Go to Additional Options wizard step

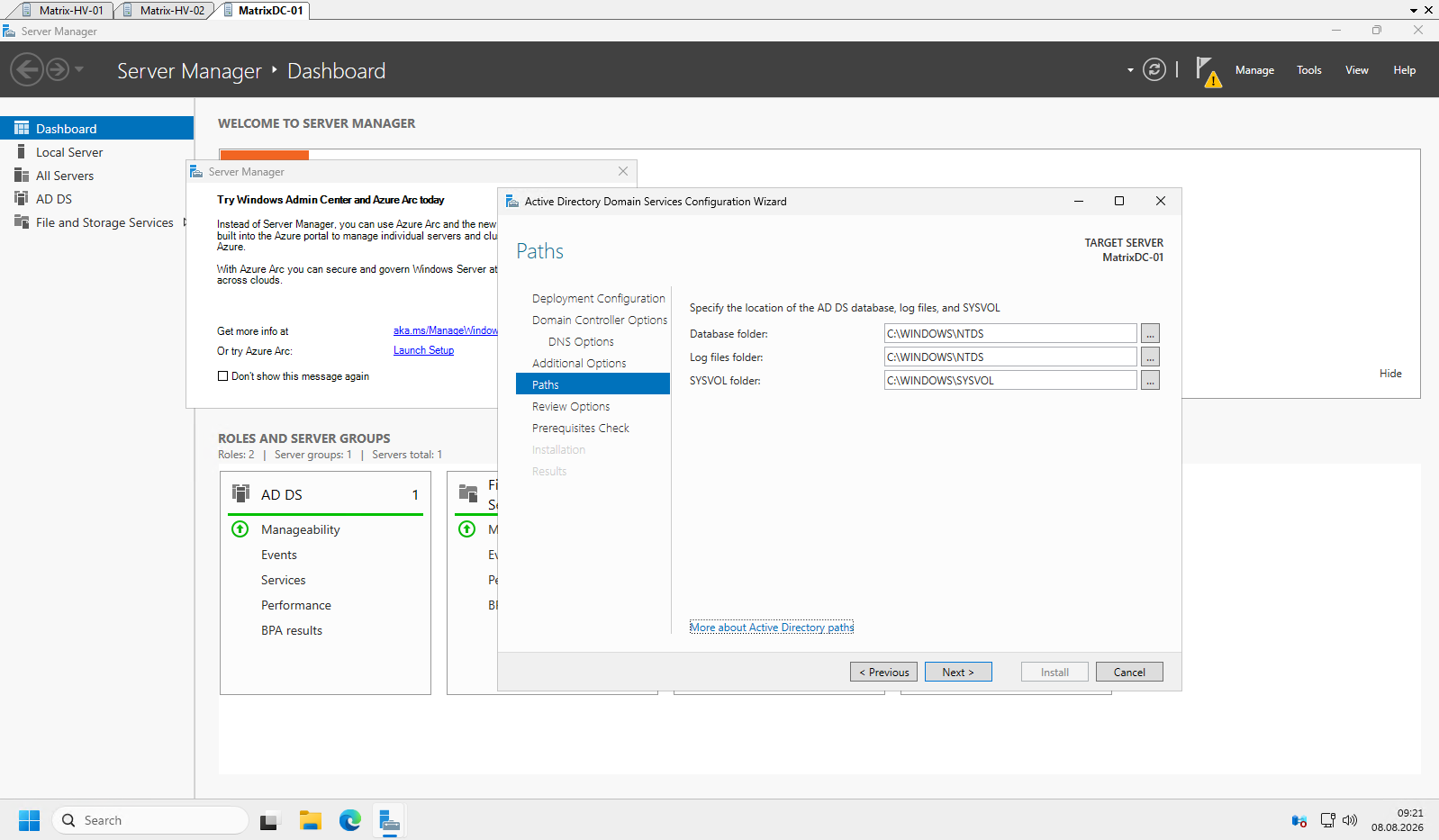coord(579,363)
